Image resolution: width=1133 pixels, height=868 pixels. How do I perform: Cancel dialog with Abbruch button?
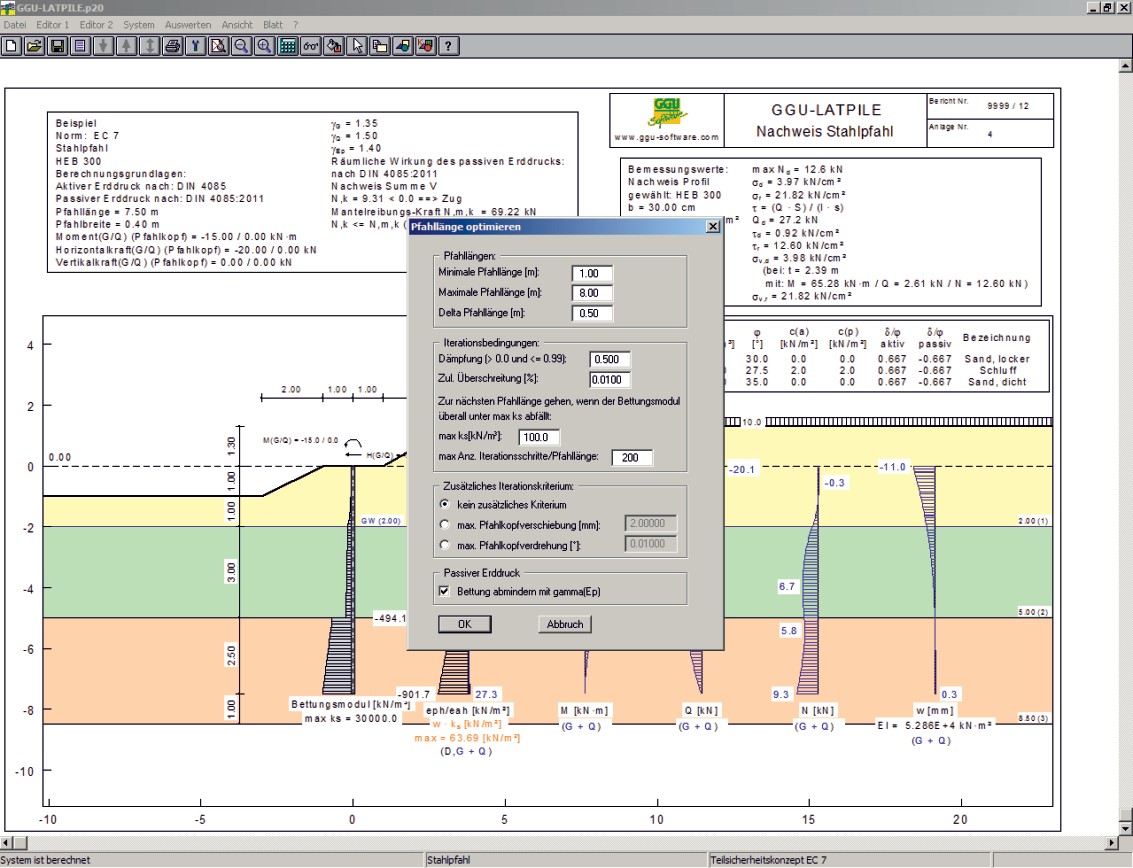[564, 624]
